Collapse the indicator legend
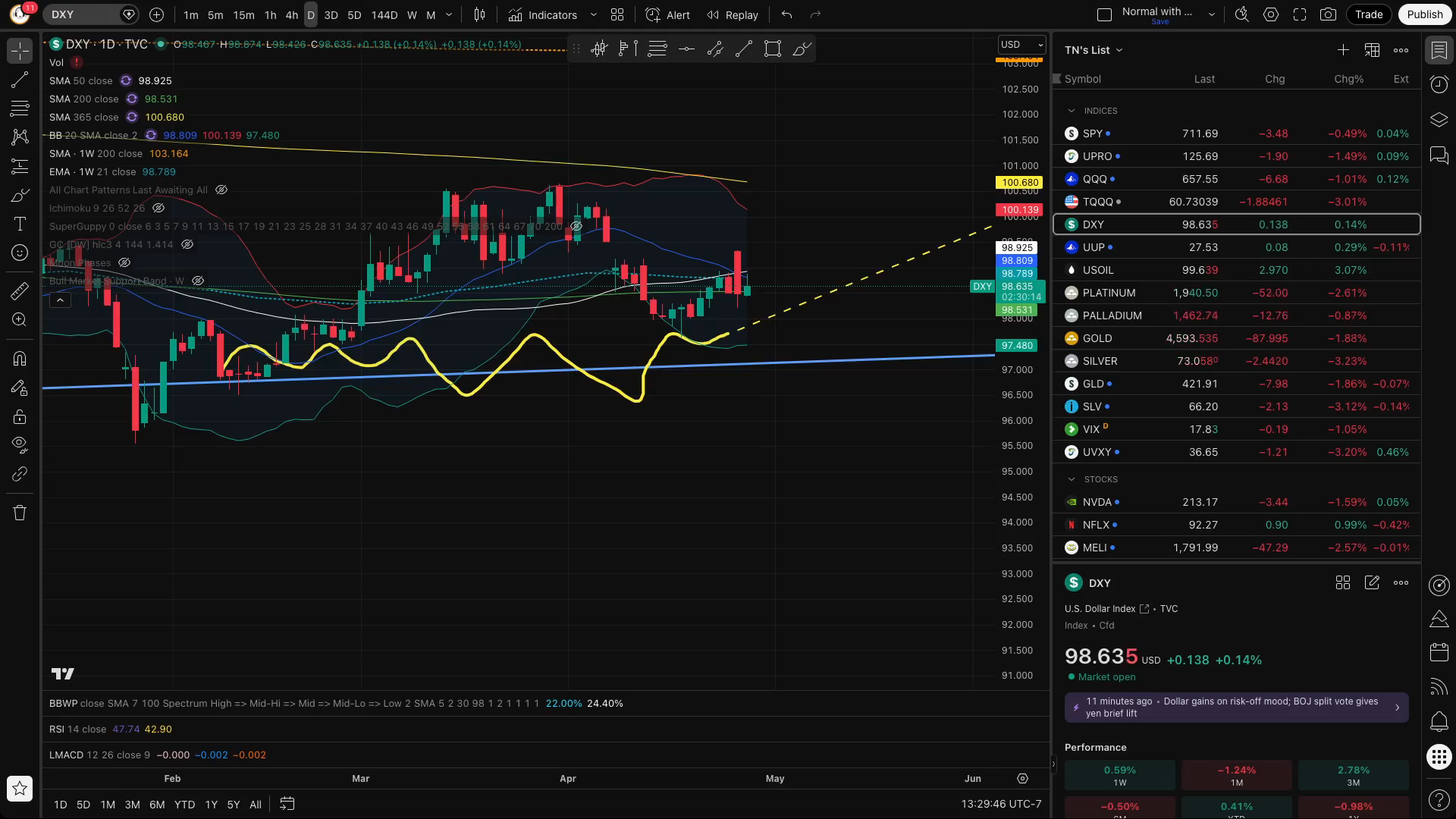 pos(60,300)
